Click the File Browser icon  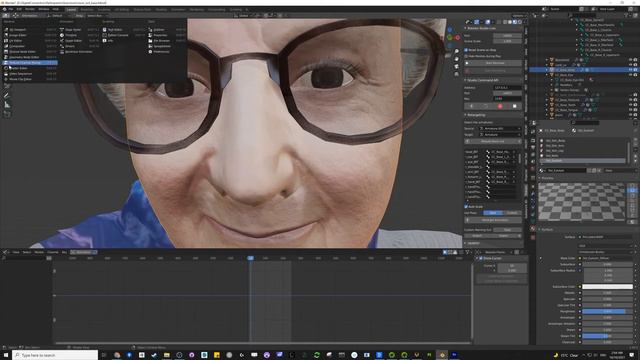(x=150, y=41)
